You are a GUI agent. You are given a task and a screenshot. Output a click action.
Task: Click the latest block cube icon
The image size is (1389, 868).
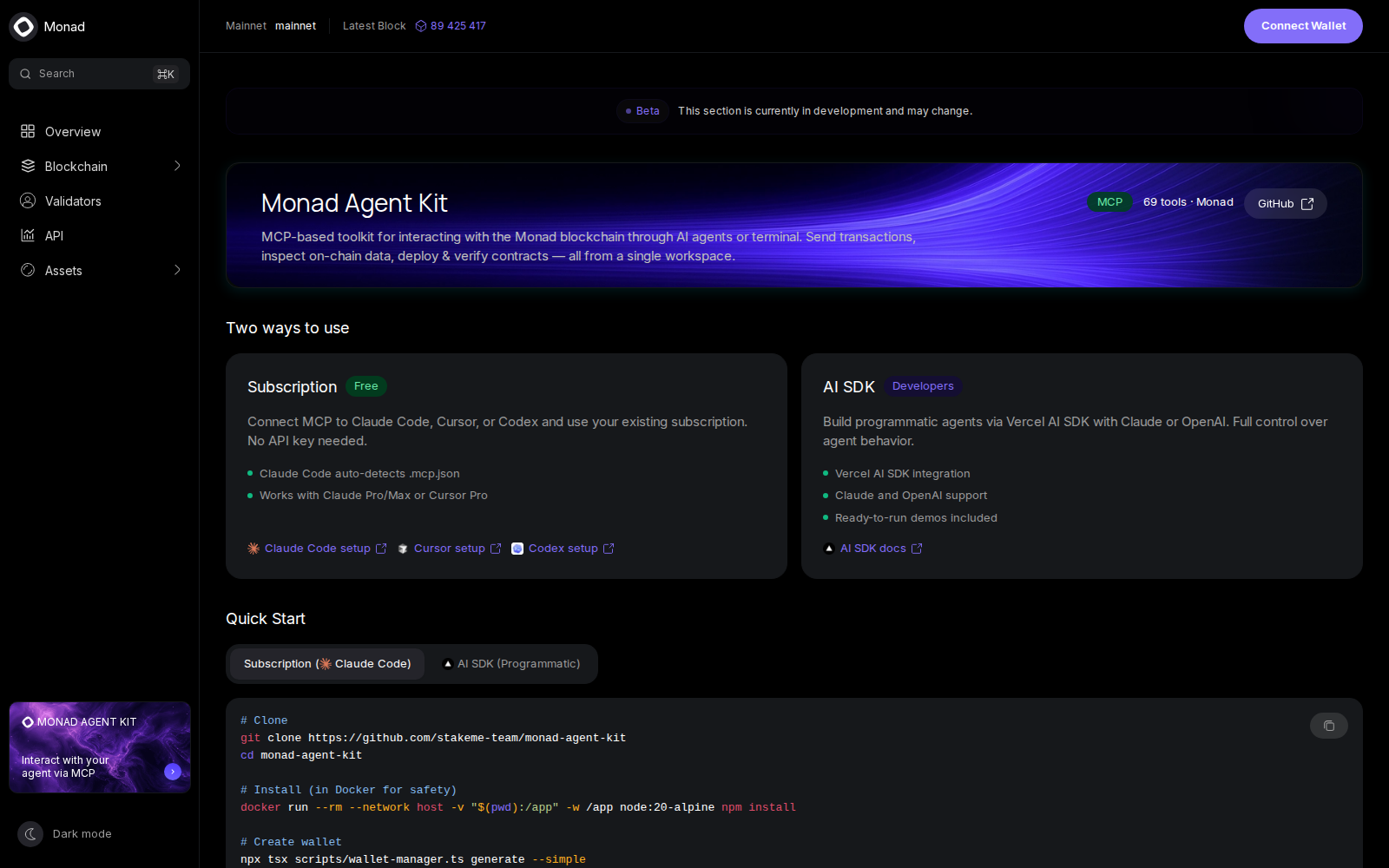click(421, 26)
